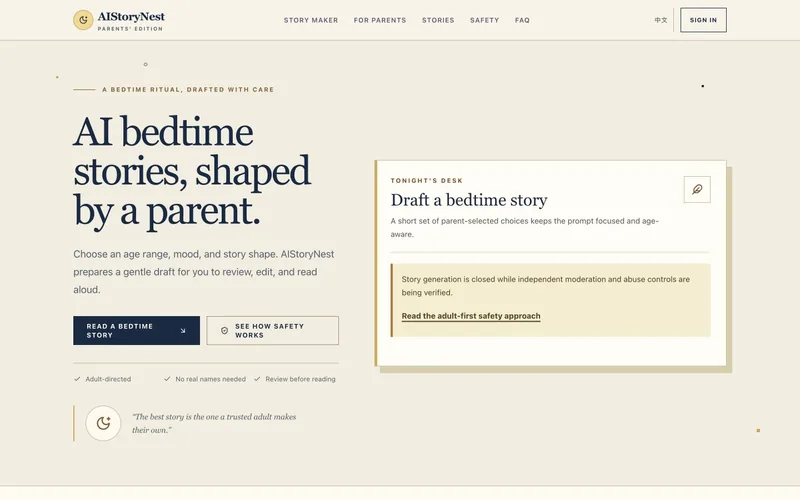Open the Story Maker menu item
Viewport: 800px width, 500px height.
311,20
